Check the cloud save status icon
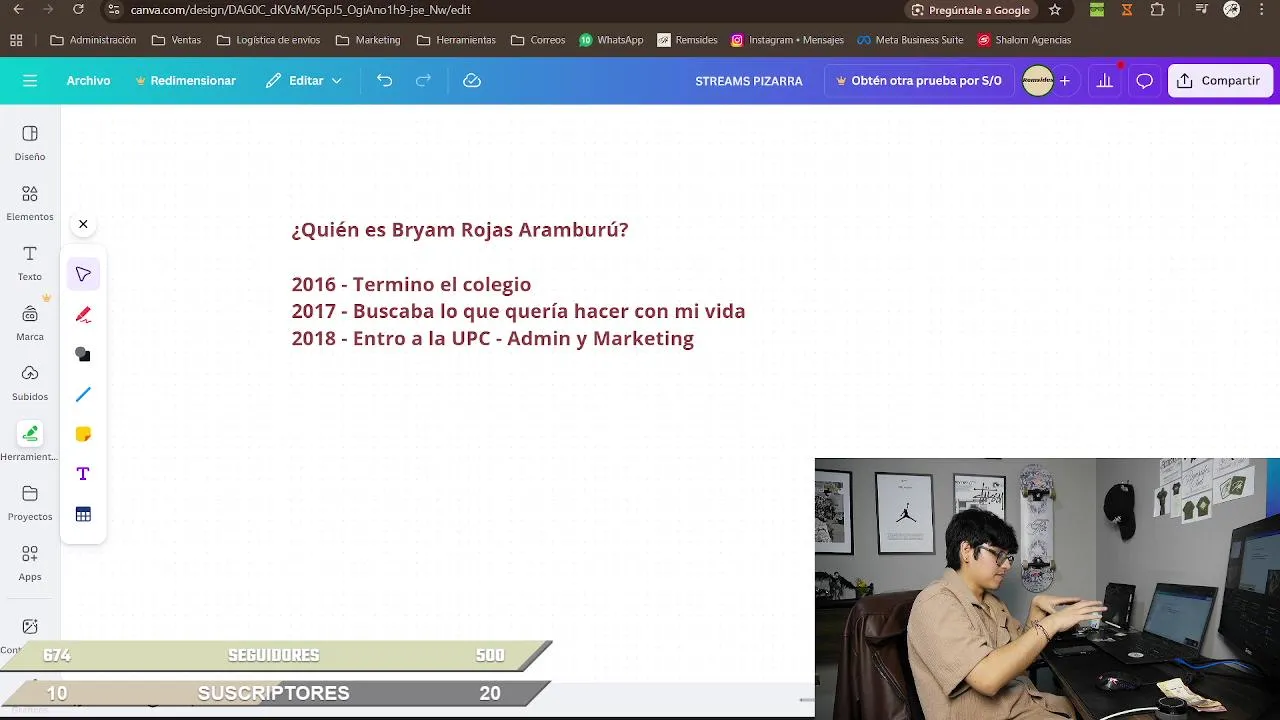The width and height of the screenshot is (1280, 720). [x=472, y=81]
